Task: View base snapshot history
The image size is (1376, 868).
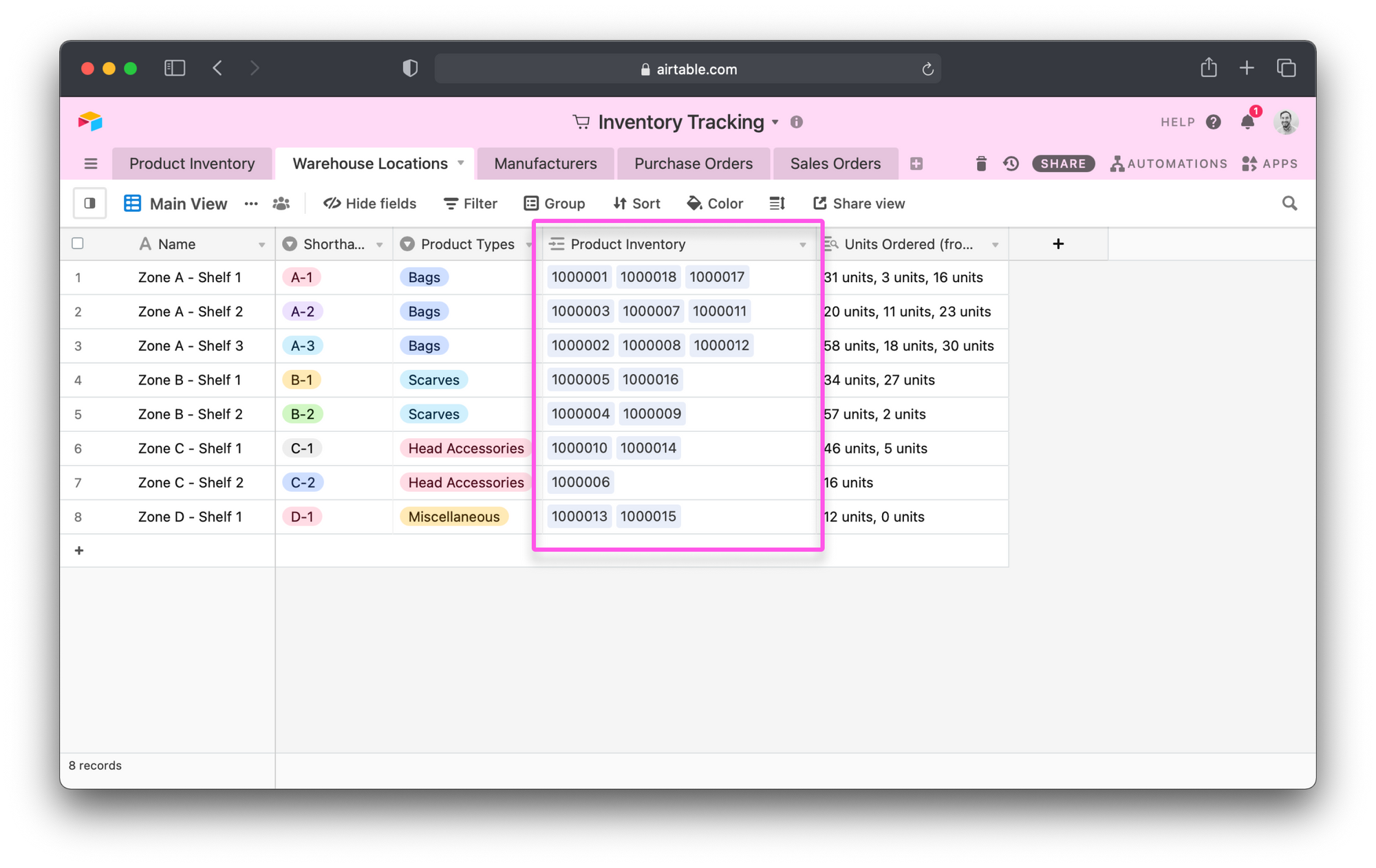Action: pos(1011,164)
